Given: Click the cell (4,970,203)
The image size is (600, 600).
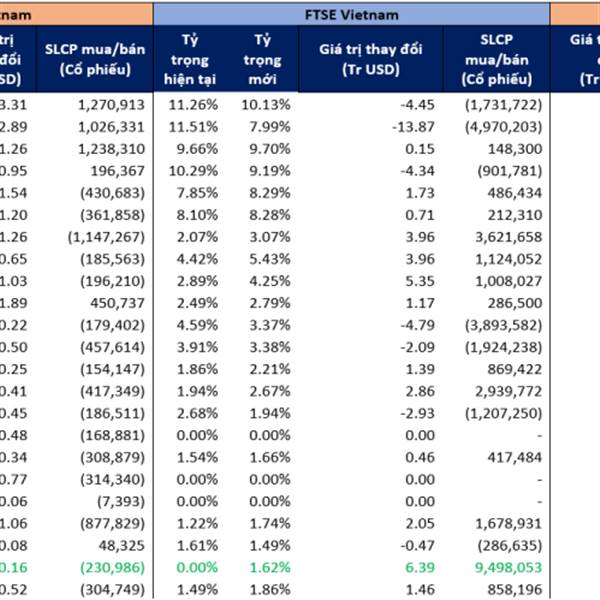Looking at the screenshot, I should 504,127.
